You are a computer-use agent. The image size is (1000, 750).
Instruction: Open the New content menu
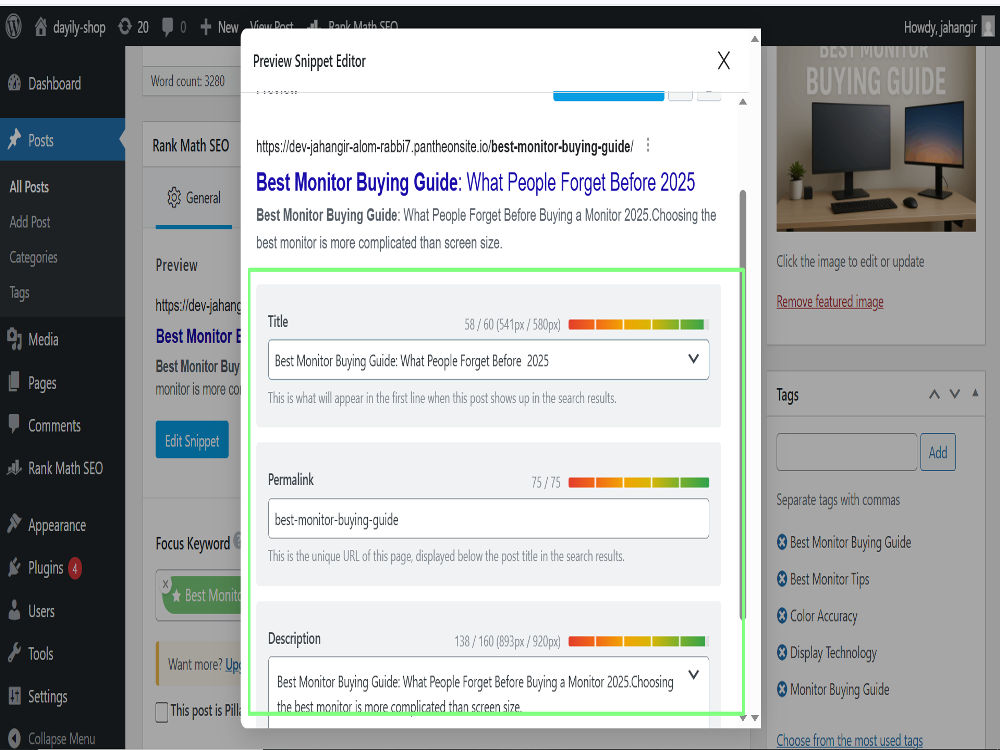(x=219, y=27)
